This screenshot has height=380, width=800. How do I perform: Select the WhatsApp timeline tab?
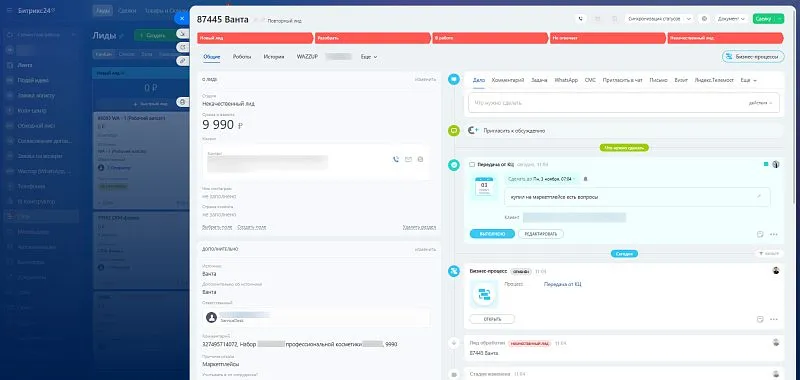[566, 81]
